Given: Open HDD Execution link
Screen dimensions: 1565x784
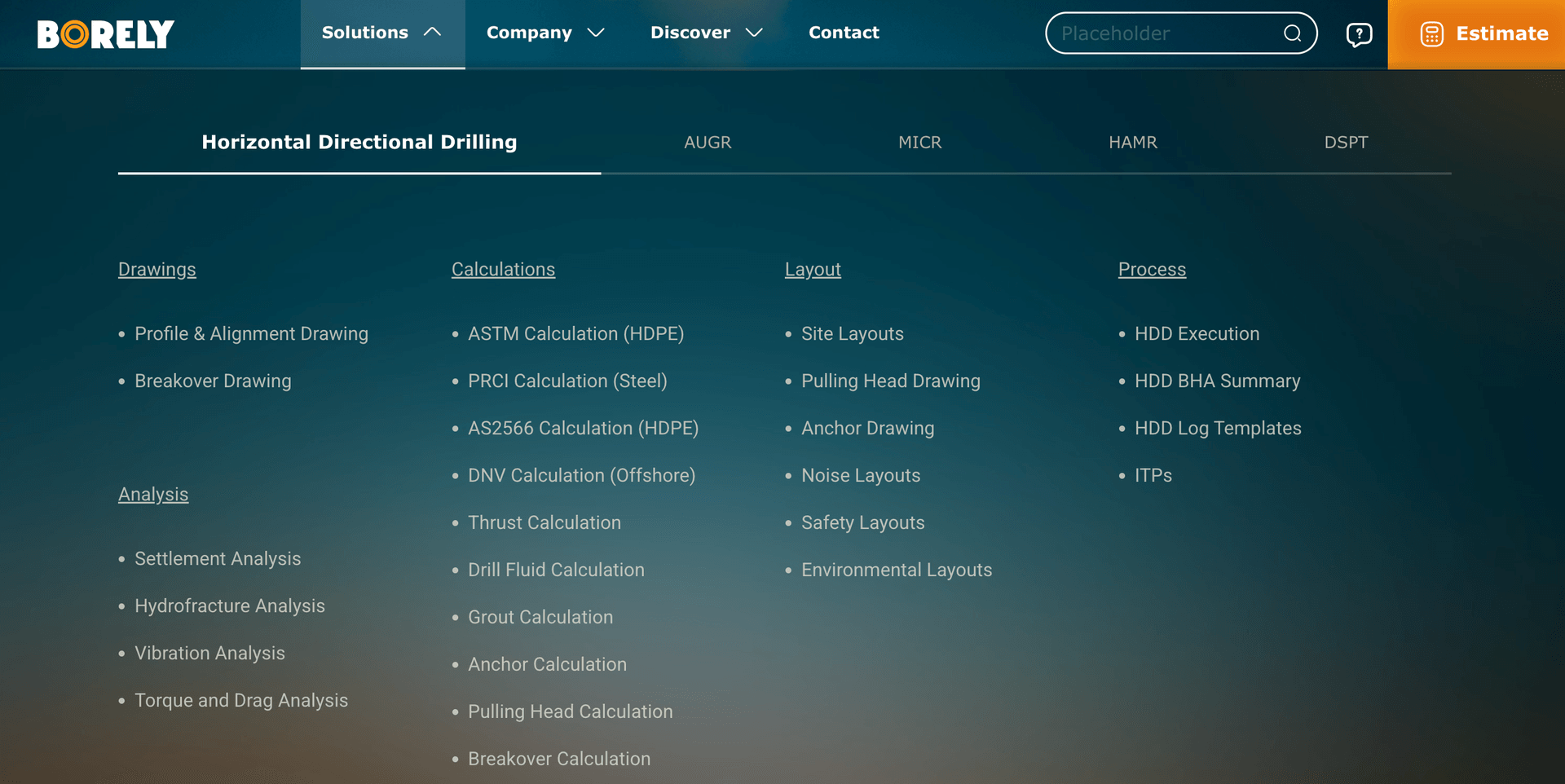Looking at the screenshot, I should (x=1197, y=334).
